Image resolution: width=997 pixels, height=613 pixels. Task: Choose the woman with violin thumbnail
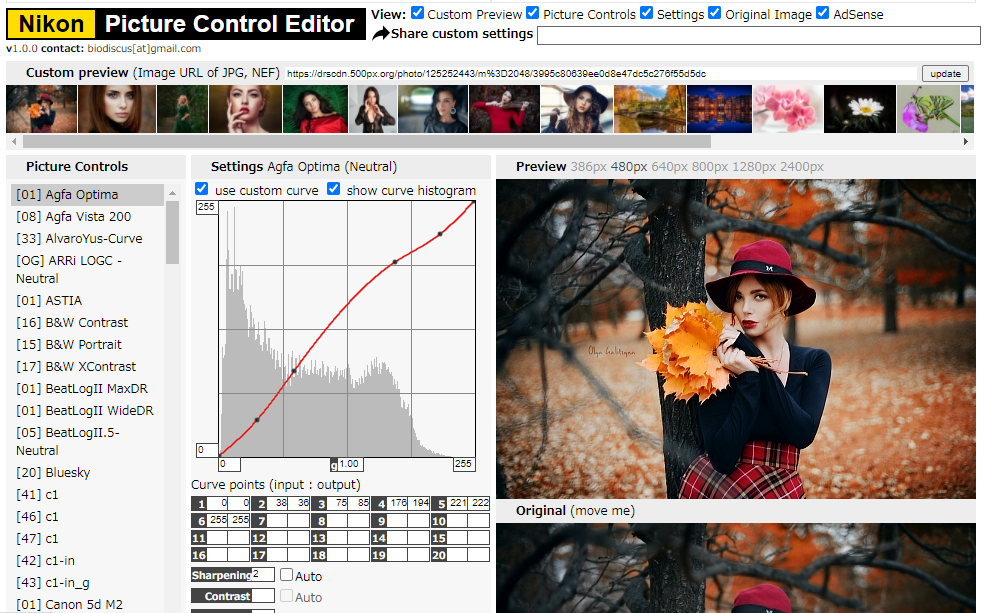pyautogui.click(x=504, y=109)
